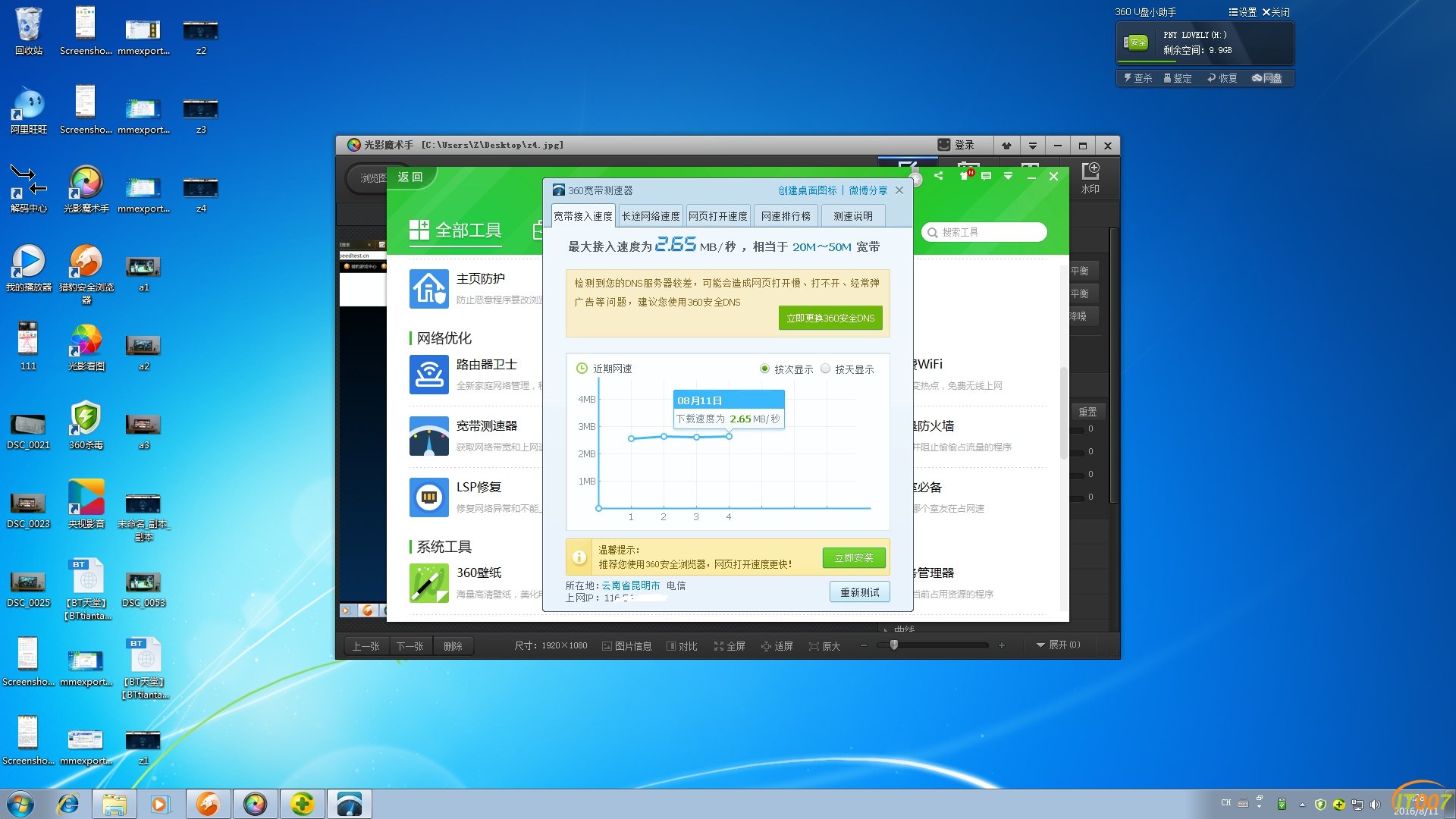This screenshot has height=819, width=1456.
Task: Choose 适屏 fit-to-screen view
Action: coord(777,646)
